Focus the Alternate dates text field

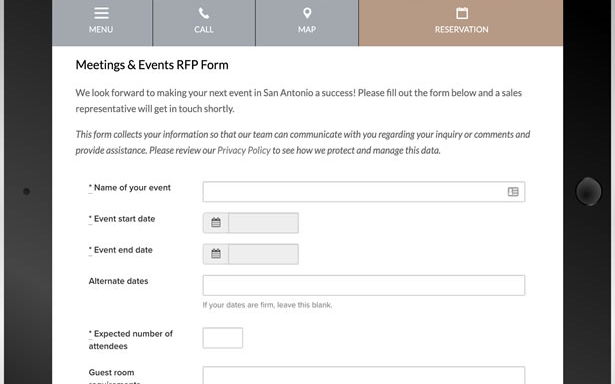click(x=364, y=285)
